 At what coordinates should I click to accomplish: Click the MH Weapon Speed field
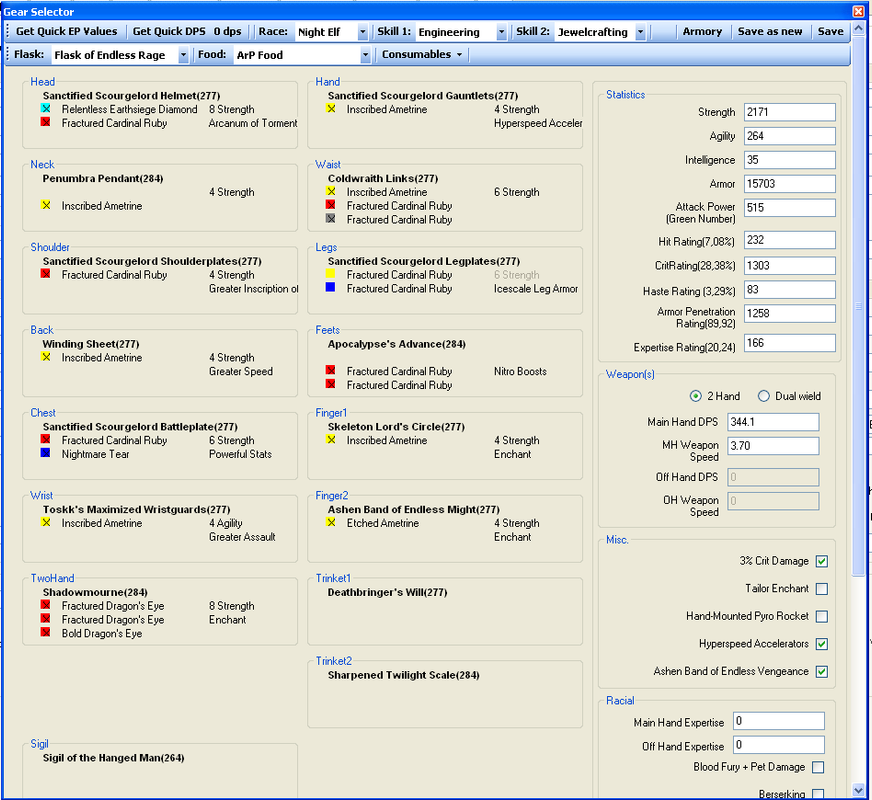coord(773,445)
